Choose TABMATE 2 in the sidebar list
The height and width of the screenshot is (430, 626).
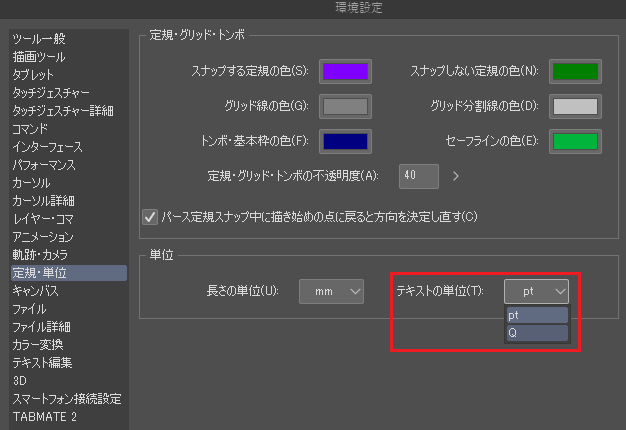tap(44, 416)
